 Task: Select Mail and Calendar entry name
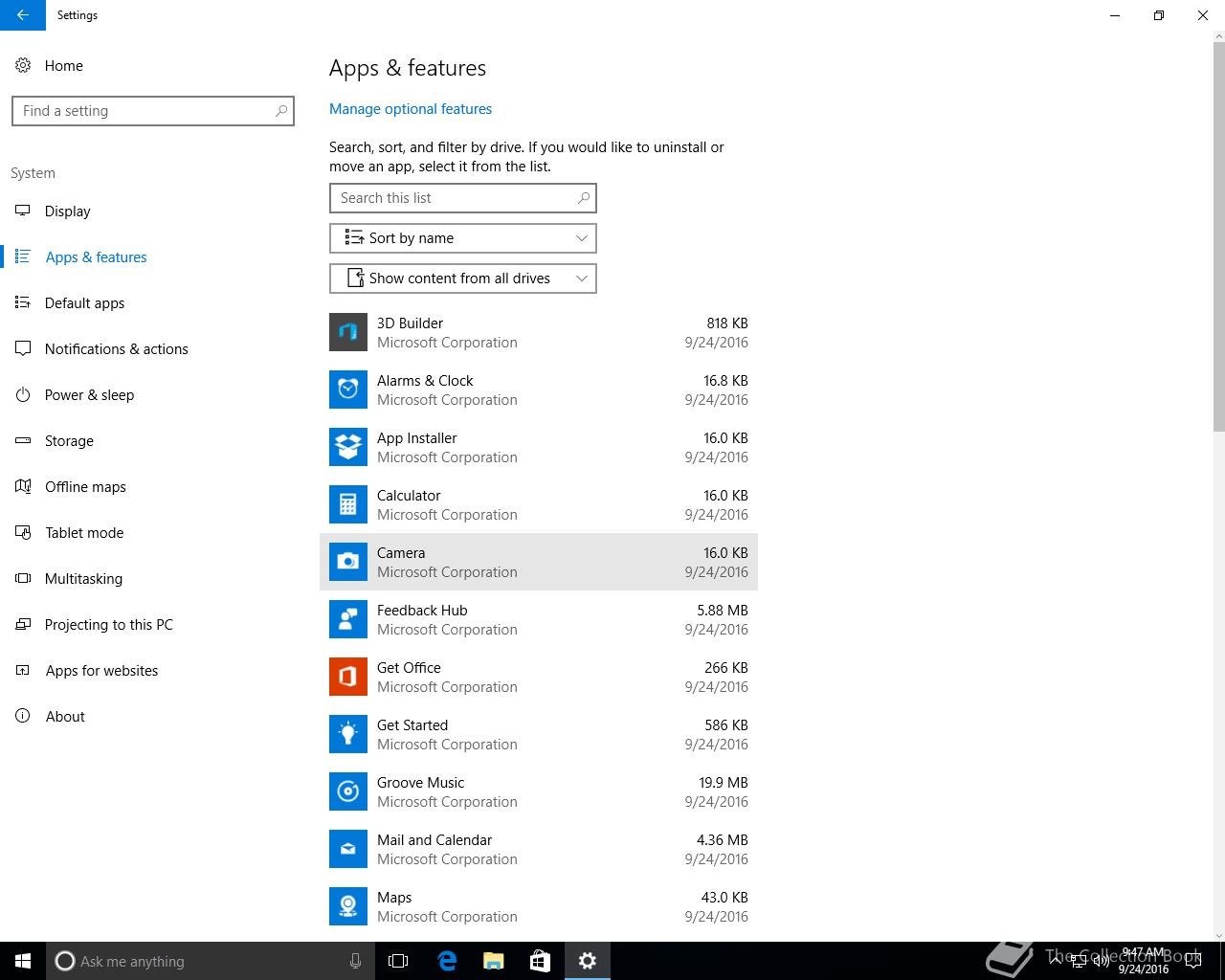coord(434,840)
